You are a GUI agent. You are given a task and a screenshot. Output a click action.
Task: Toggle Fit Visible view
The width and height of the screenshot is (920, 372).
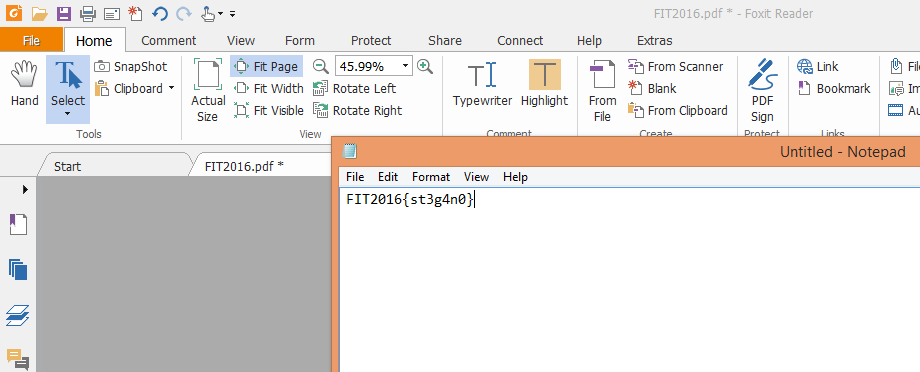tap(269, 110)
